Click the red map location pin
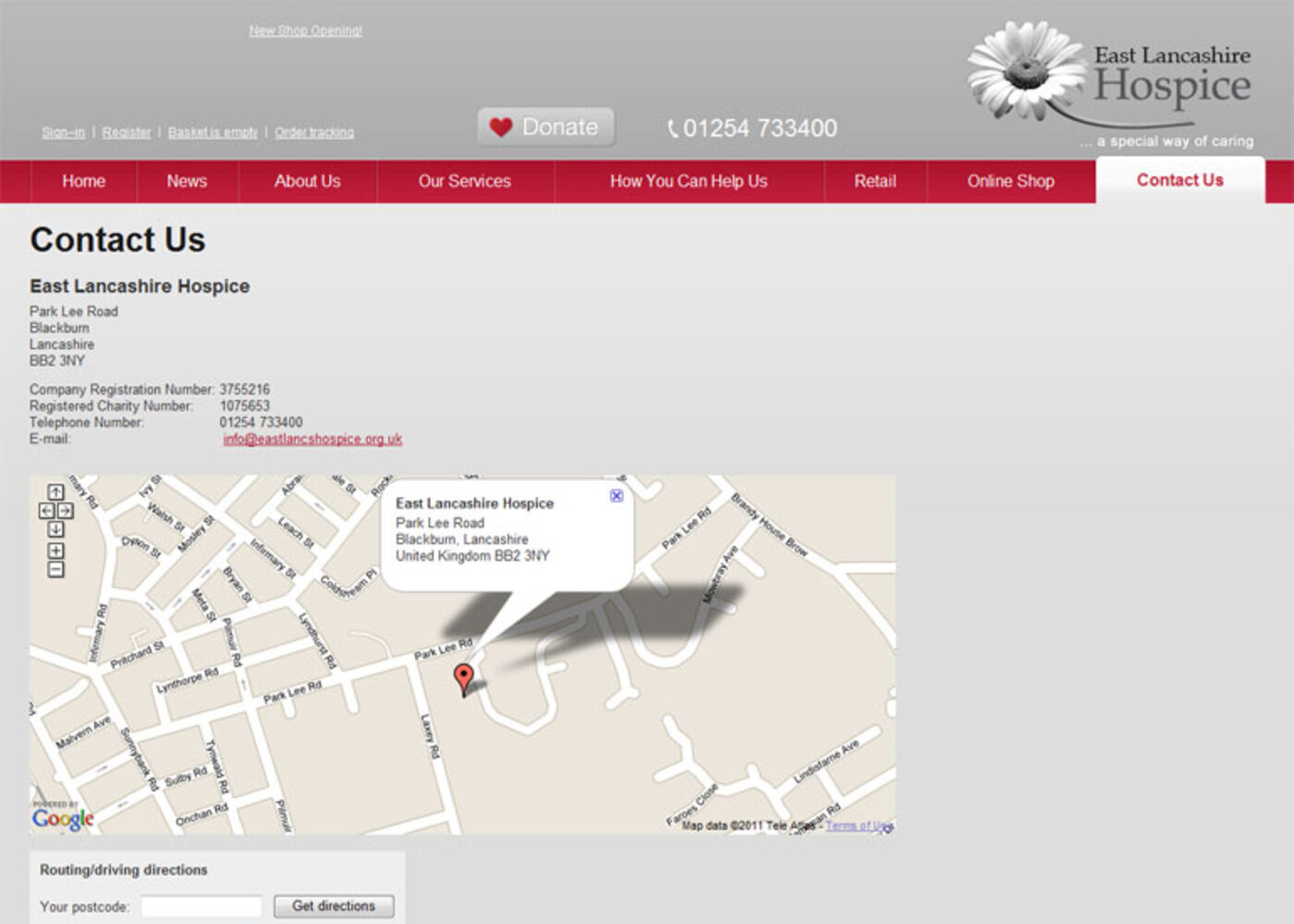Screen dimensions: 1294x924 click(464, 678)
